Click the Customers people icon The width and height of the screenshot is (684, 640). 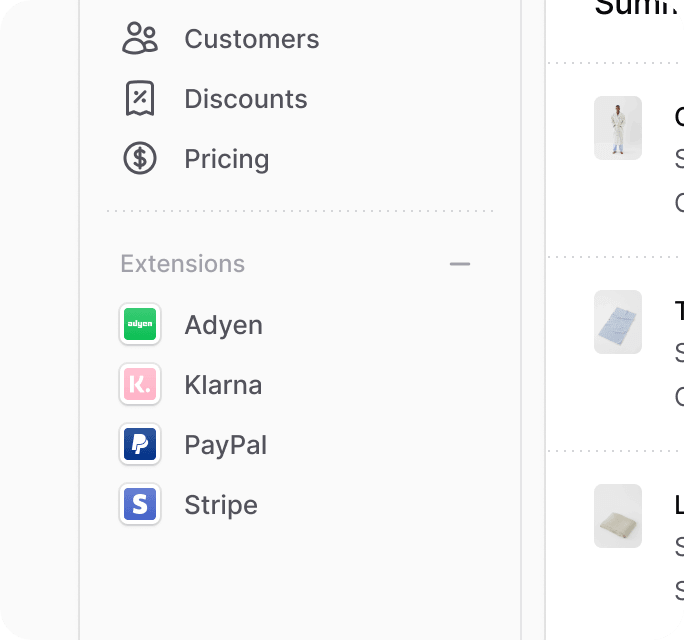[140, 38]
